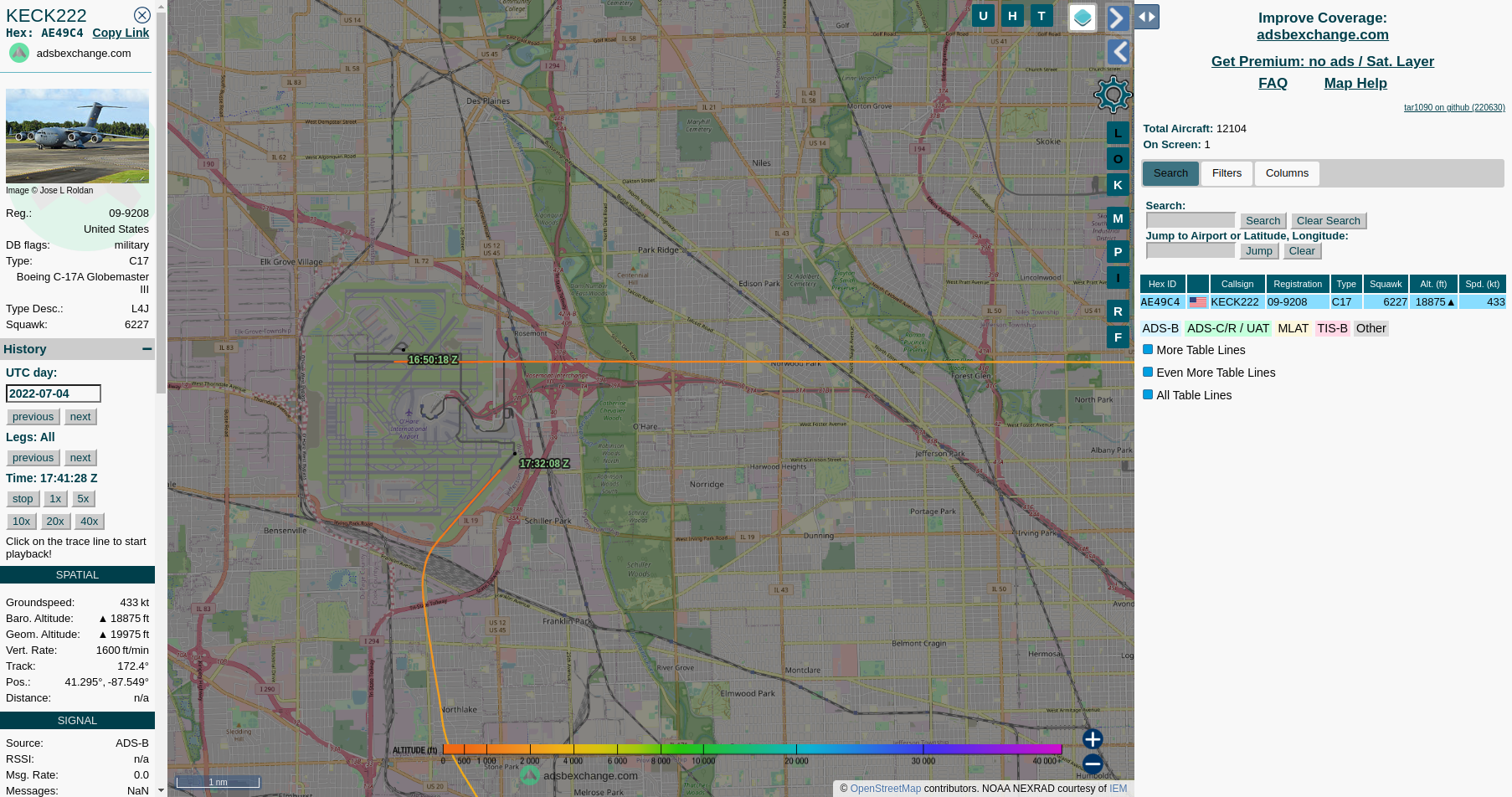Click the US flag in aircraft row
This screenshot has height=797, width=1512.
[1198, 302]
